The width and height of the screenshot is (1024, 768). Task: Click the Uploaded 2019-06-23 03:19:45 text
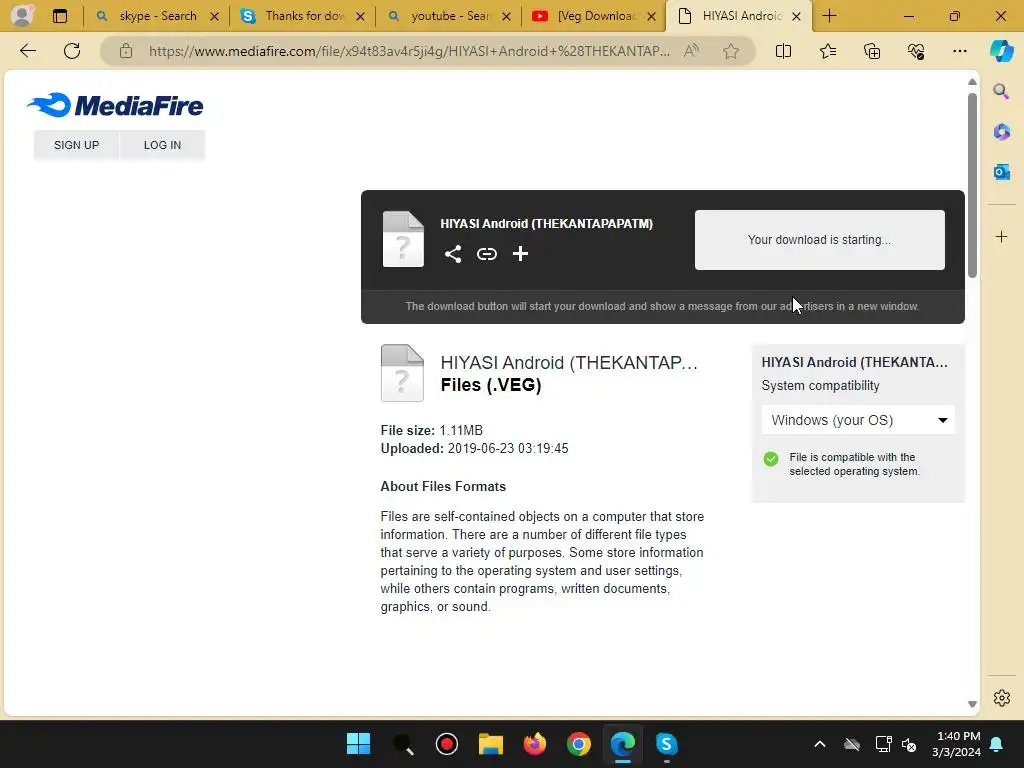point(474,449)
